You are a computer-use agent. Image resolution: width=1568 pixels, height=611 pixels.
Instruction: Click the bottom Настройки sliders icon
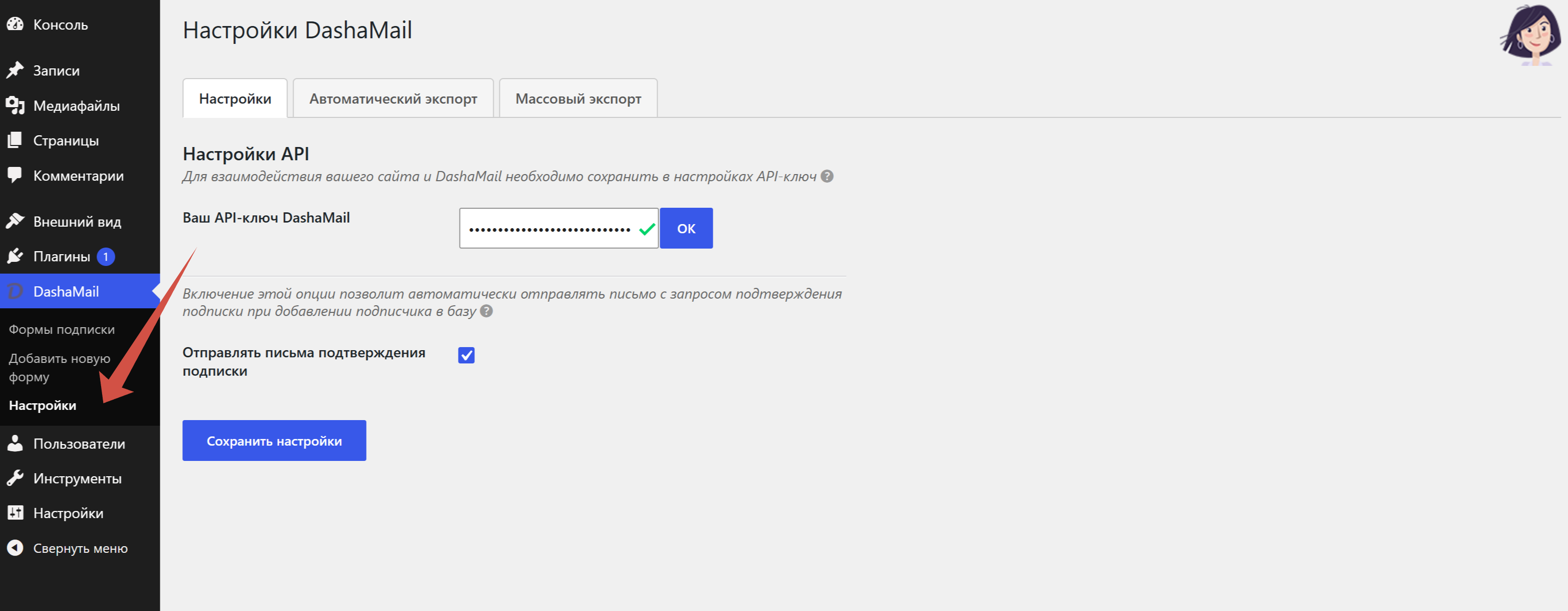(x=15, y=513)
